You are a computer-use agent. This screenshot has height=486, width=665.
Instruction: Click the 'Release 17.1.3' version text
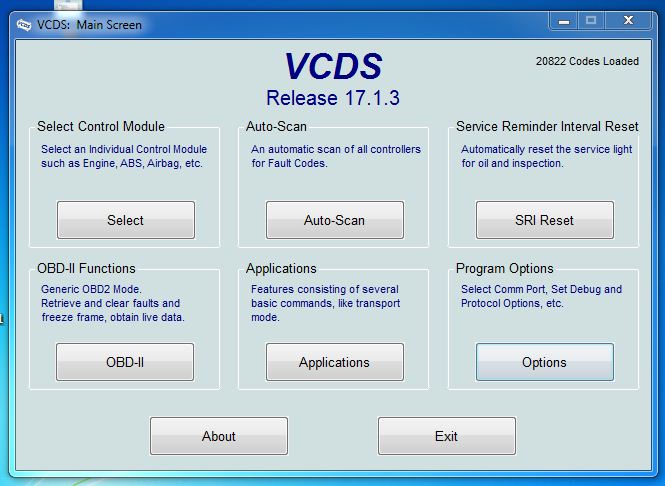coord(333,98)
